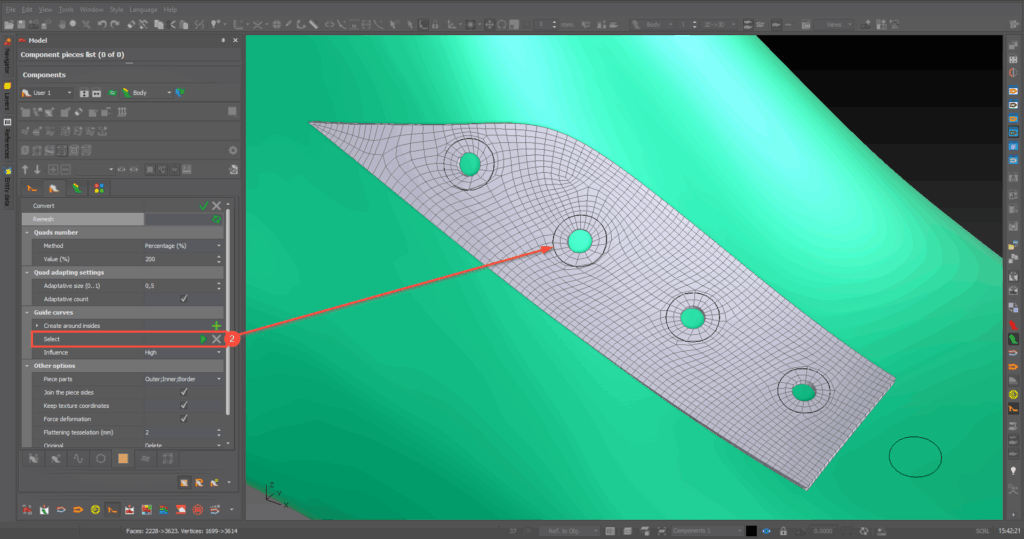Collapse the Quads number section

point(28,232)
